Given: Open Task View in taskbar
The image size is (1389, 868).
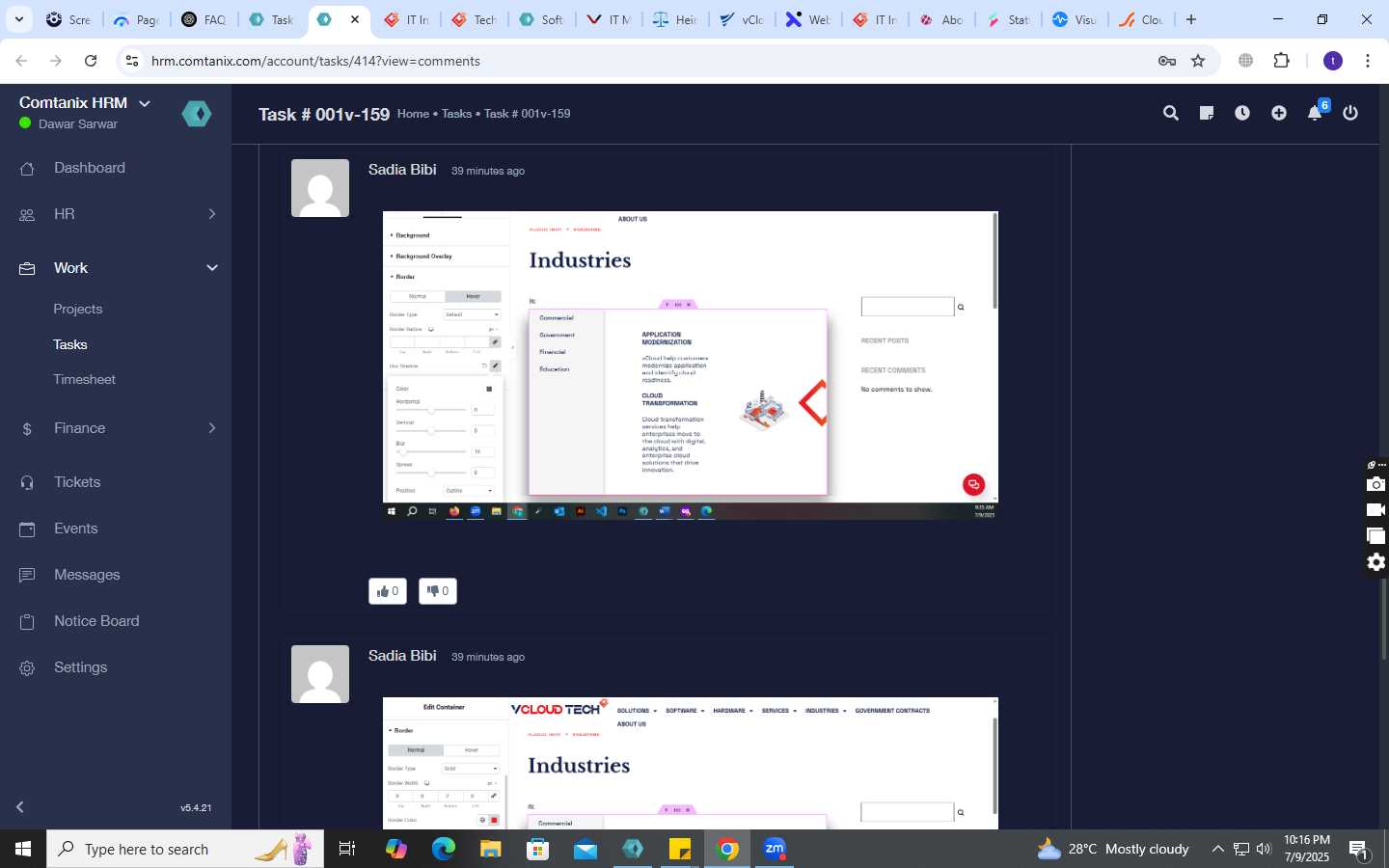Looking at the screenshot, I should click(346, 850).
